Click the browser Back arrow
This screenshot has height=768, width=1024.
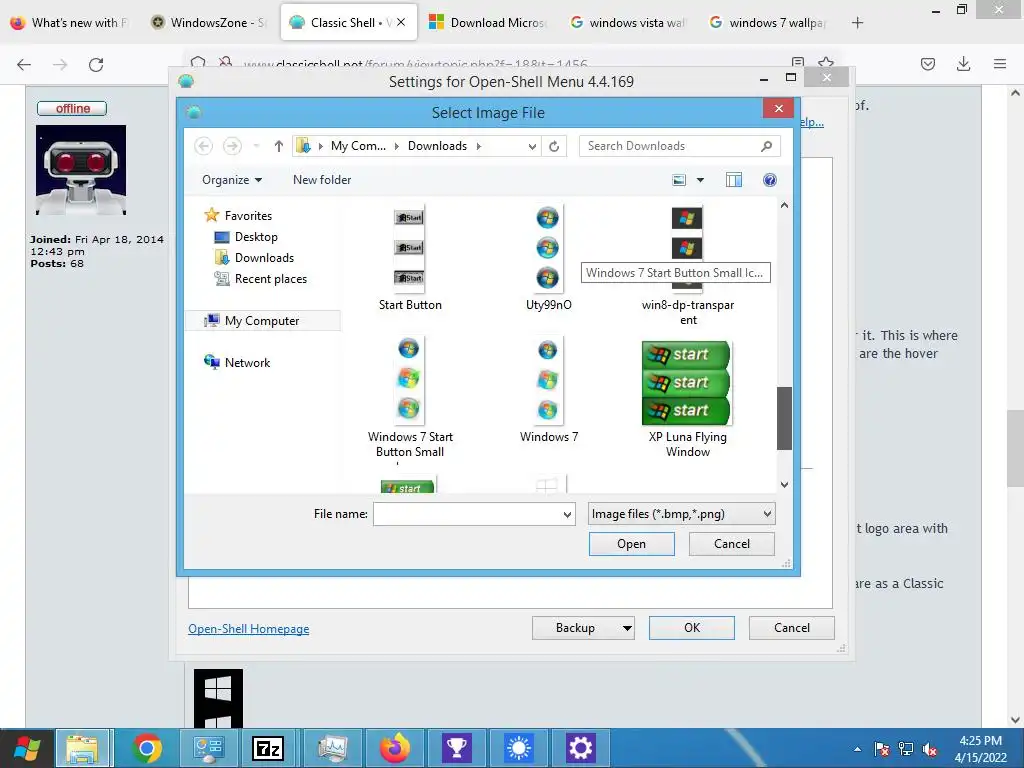click(x=24, y=64)
